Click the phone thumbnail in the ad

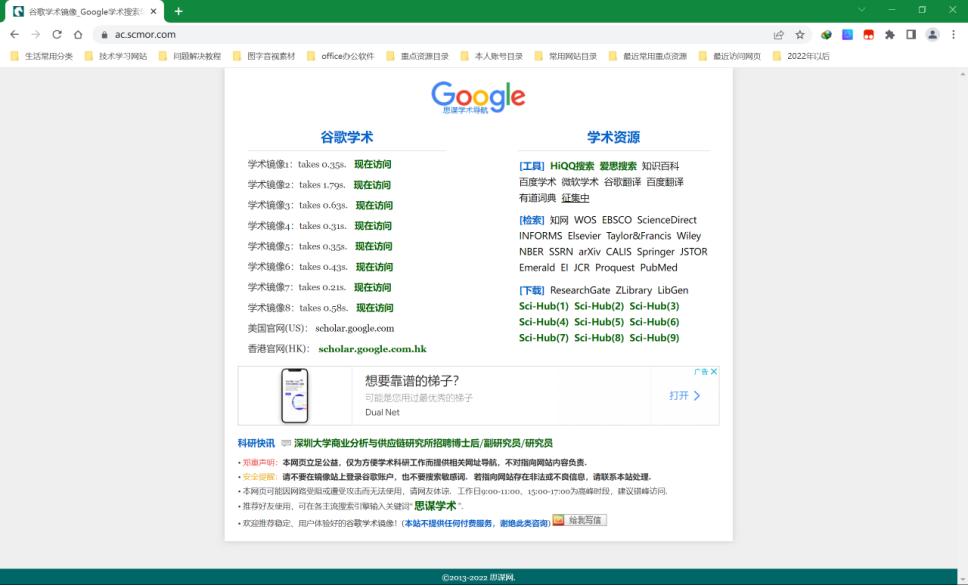(x=295, y=396)
